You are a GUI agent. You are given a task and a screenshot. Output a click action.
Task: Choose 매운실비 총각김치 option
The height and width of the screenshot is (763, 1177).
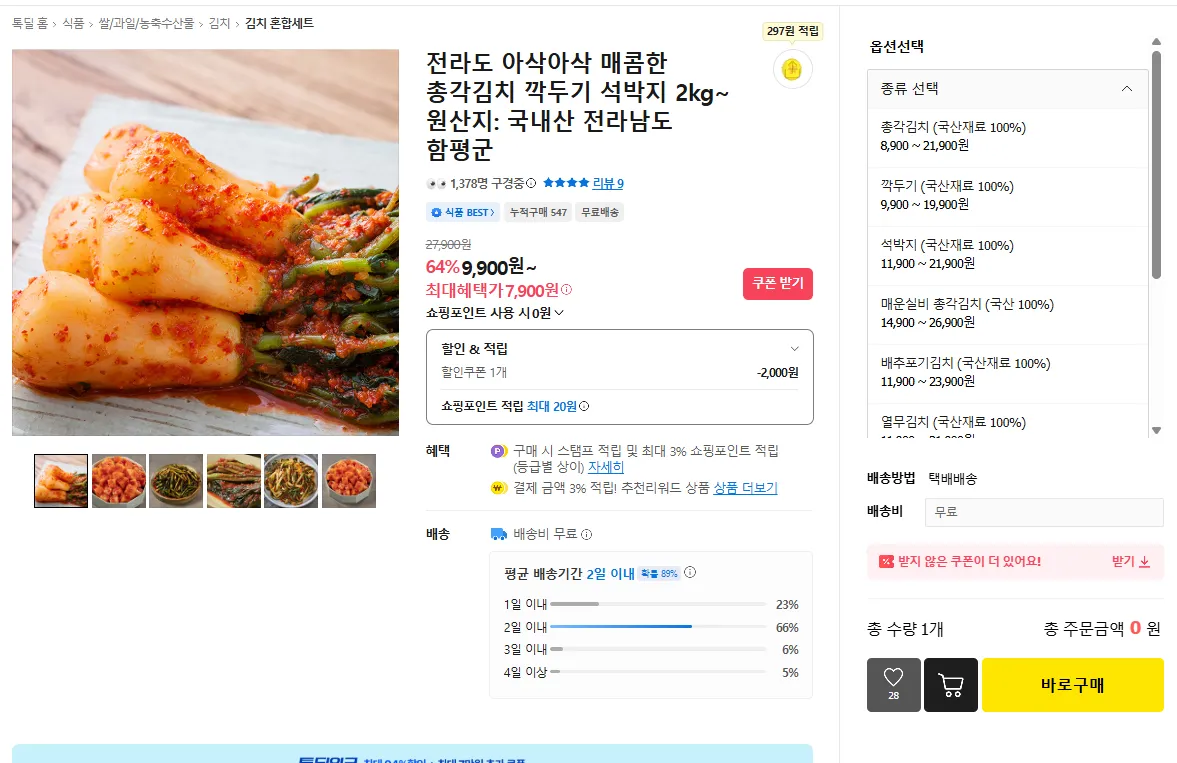pos(1007,313)
